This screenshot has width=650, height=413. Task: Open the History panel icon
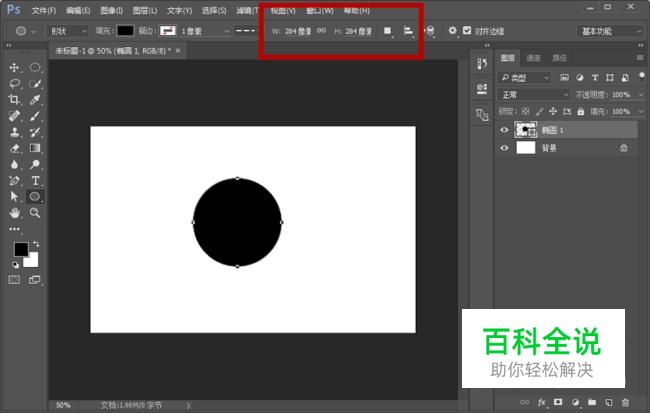tap(482, 64)
